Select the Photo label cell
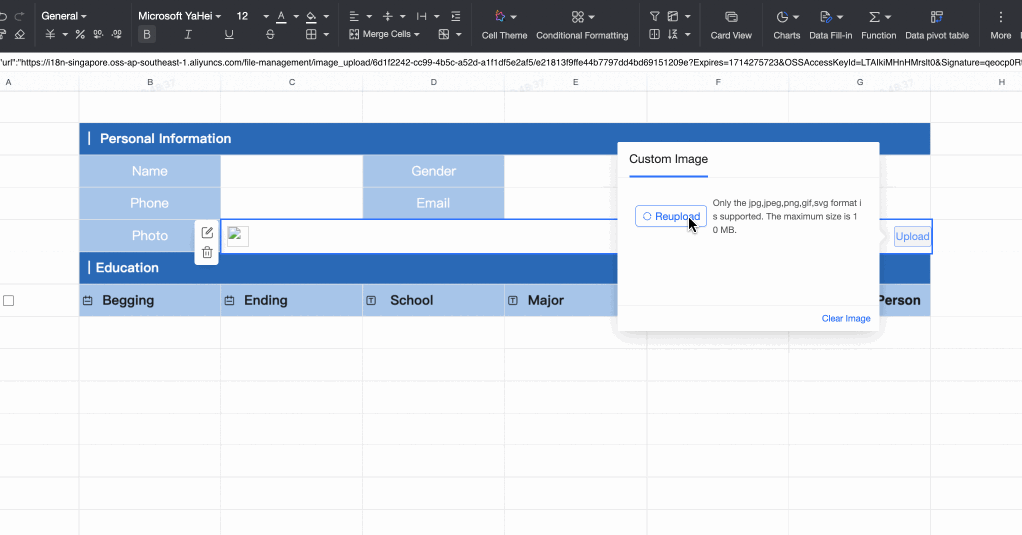 (150, 235)
